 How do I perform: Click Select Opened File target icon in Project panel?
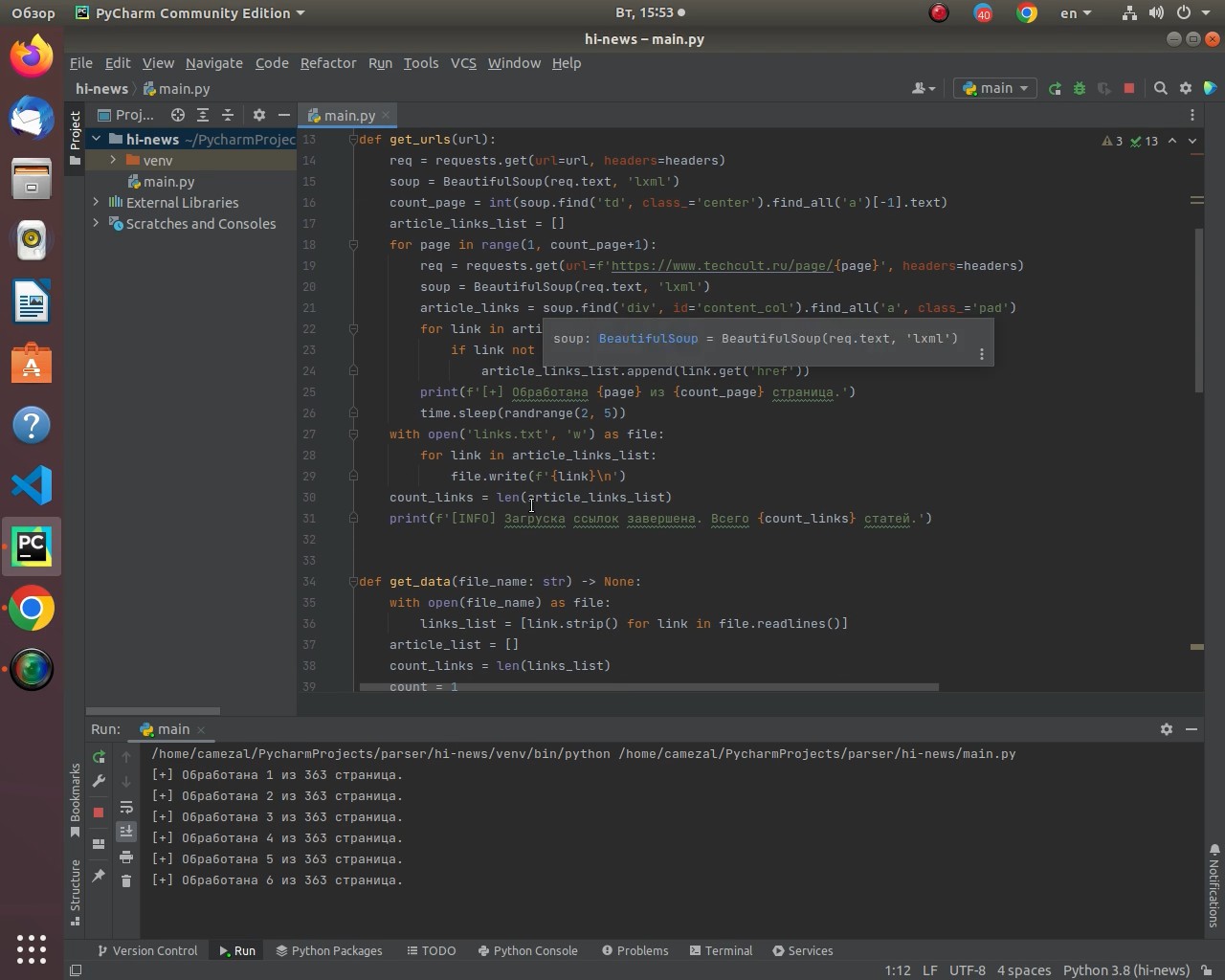pyautogui.click(x=178, y=115)
